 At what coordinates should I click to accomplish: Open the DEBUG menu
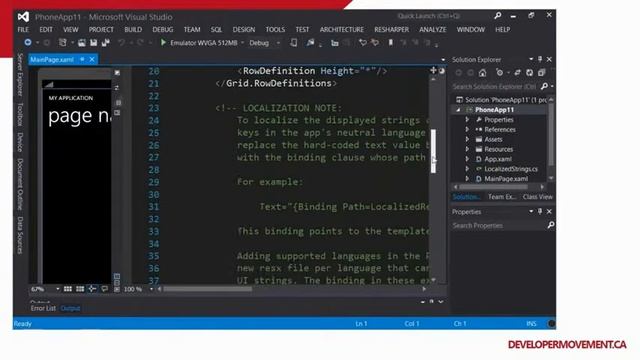coord(163,29)
